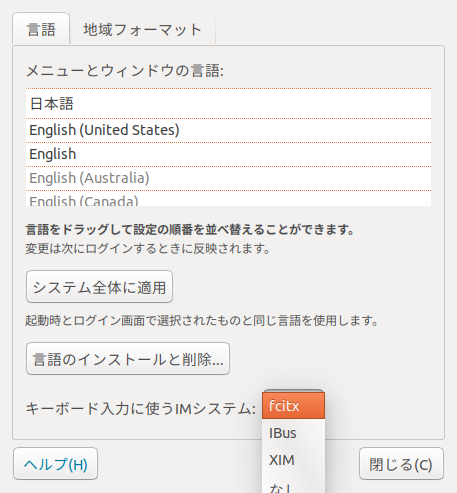This screenshot has width=457, height=493.
Task: Open the 地域フォーマット tab
Action: click(142, 29)
